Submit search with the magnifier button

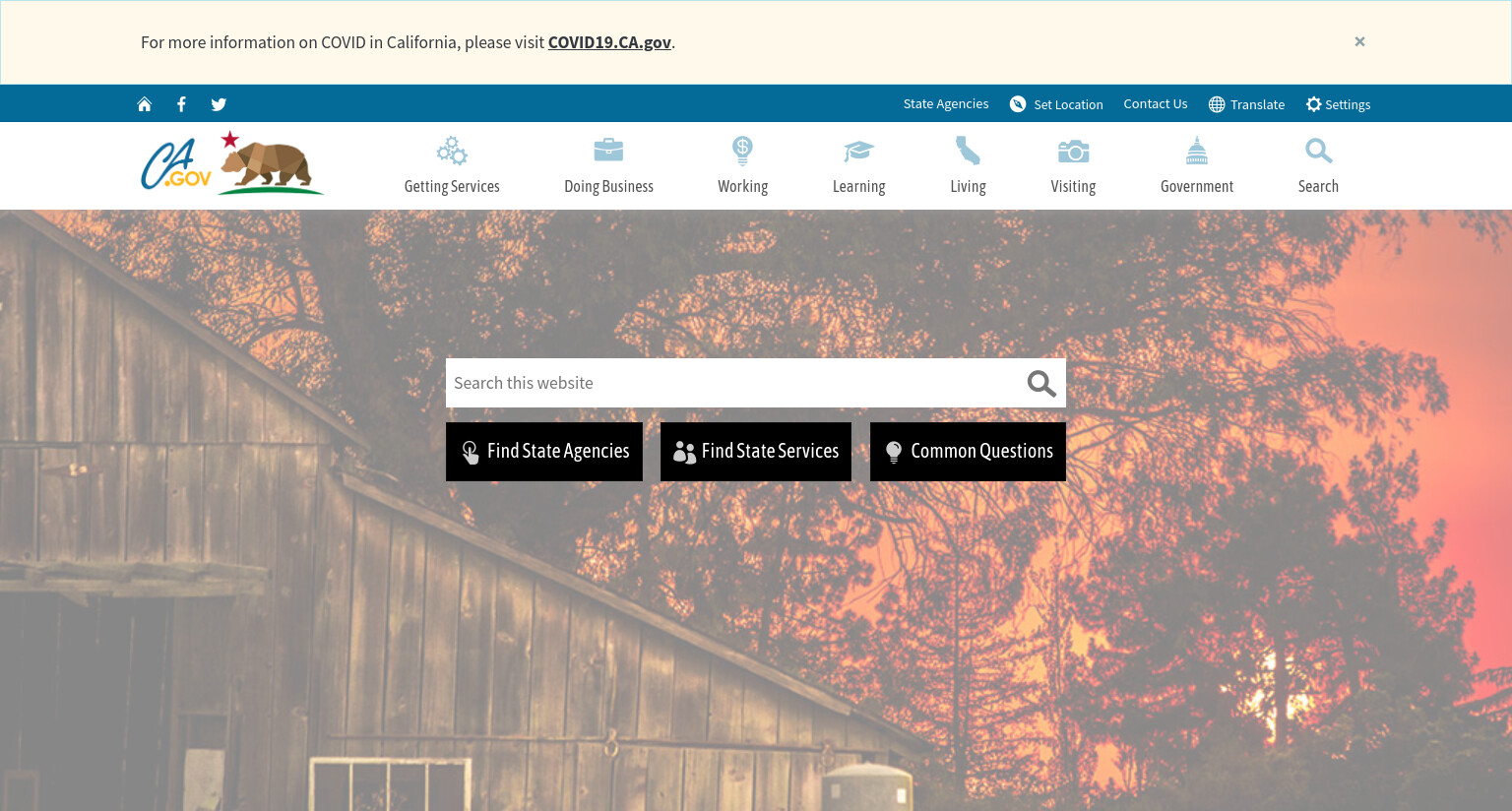point(1041,384)
